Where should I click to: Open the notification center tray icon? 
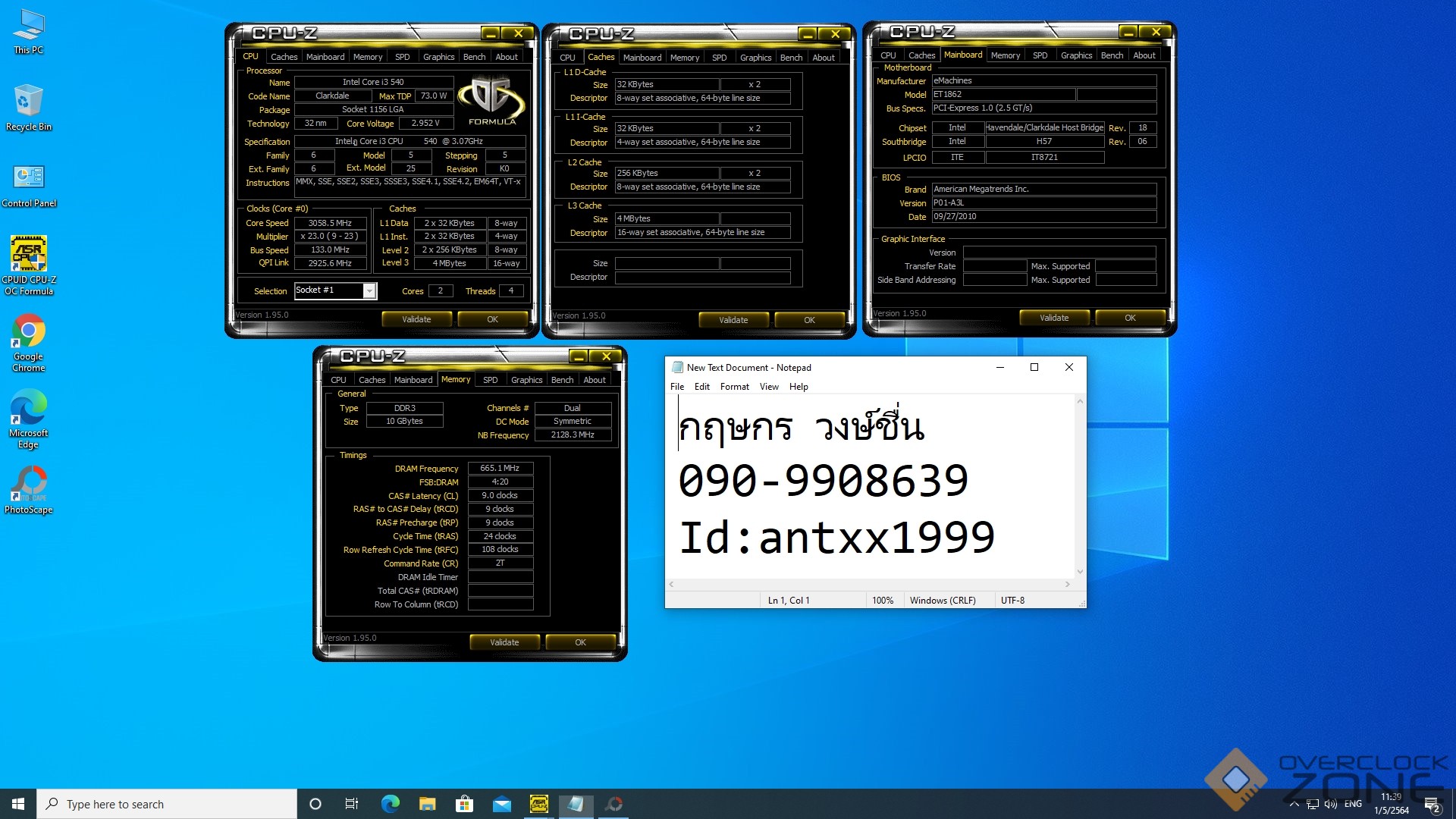pyautogui.click(x=1431, y=804)
